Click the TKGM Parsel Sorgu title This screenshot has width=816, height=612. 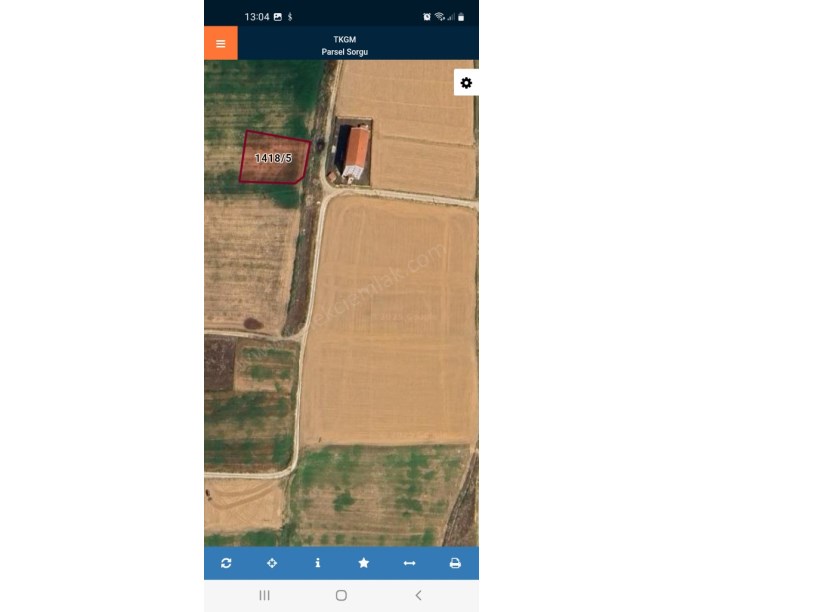[x=345, y=45]
